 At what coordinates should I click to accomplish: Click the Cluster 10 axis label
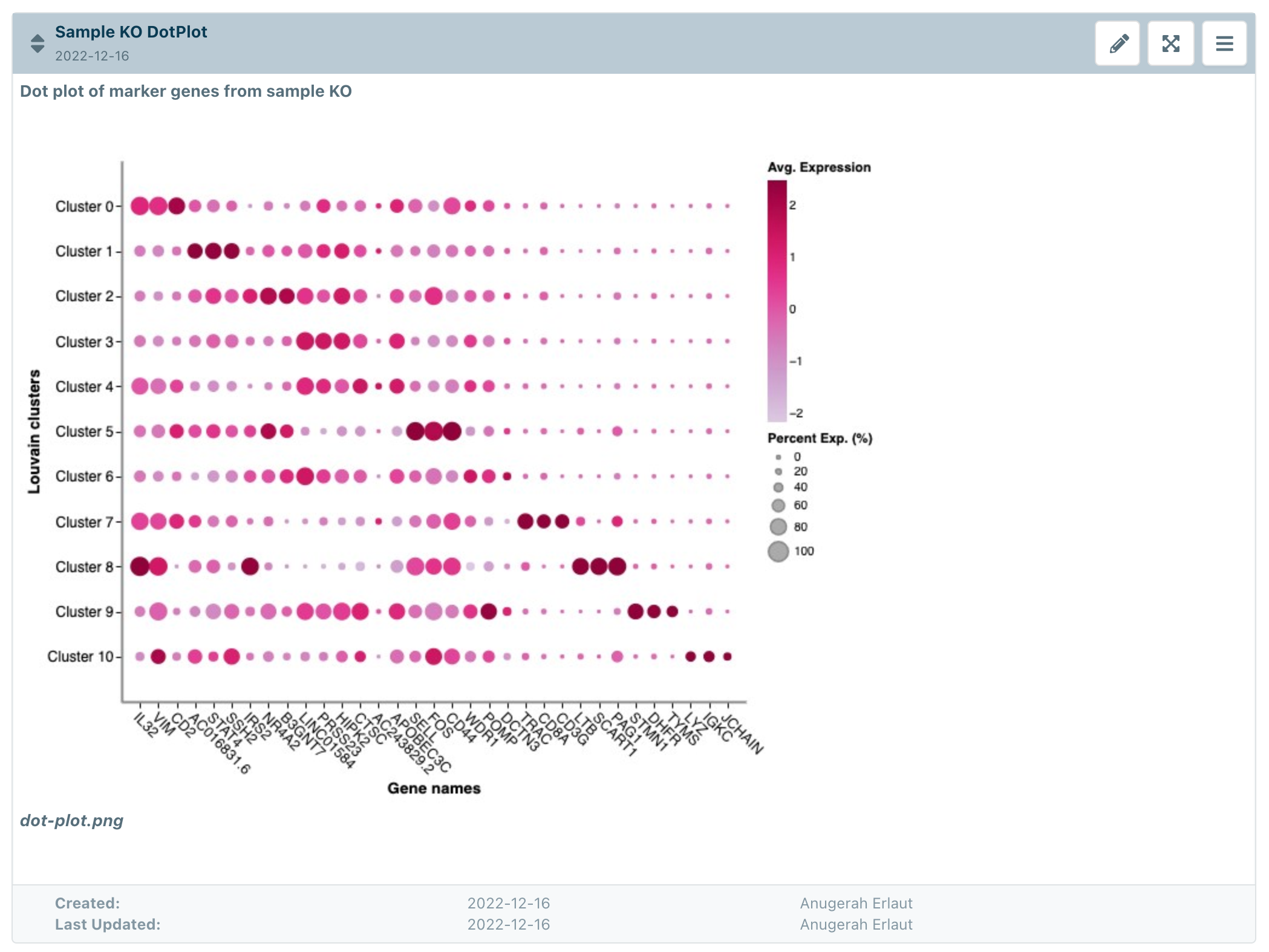coord(80,656)
